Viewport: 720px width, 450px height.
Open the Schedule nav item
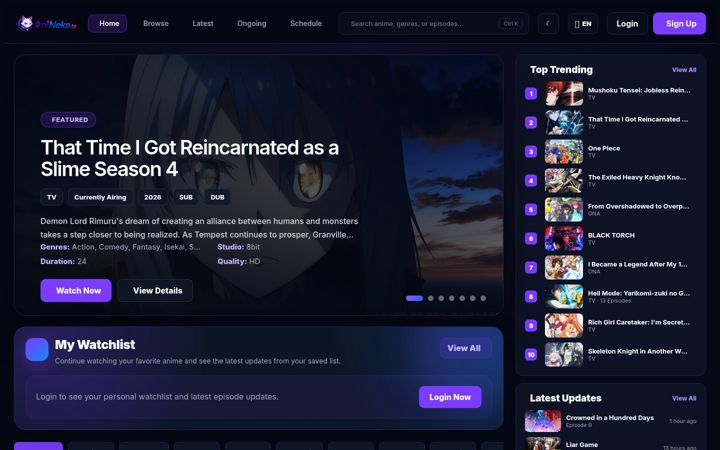(306, 23)
